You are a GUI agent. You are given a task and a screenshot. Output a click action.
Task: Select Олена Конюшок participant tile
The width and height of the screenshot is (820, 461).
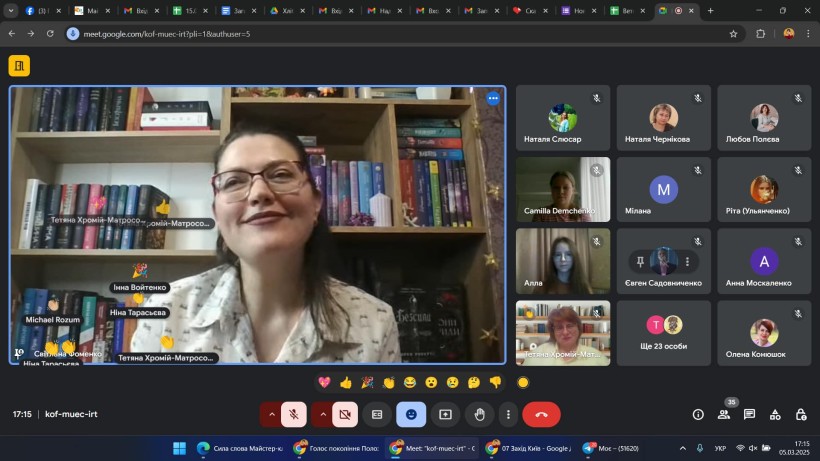point(764,333)
